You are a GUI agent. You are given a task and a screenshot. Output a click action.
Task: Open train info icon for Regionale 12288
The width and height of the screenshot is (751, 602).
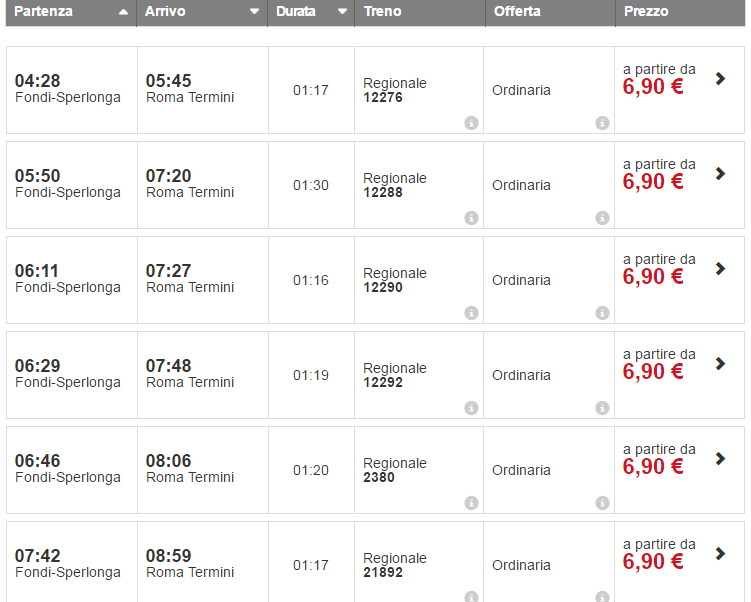[x=471, y=218]
